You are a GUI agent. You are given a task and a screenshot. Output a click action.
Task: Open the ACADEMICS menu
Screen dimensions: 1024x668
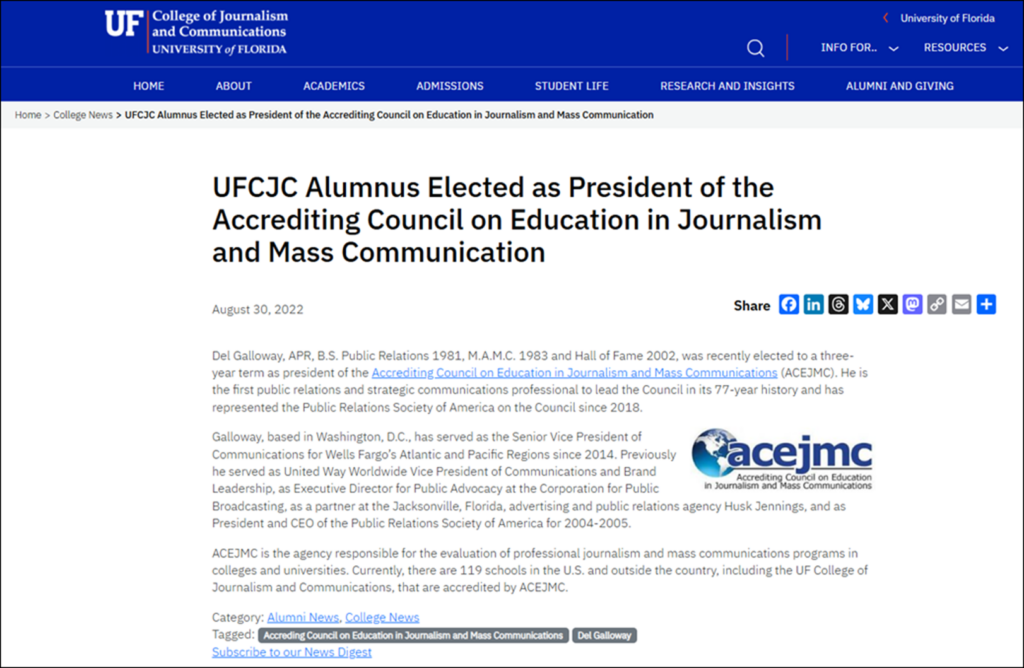click(334, 86)
